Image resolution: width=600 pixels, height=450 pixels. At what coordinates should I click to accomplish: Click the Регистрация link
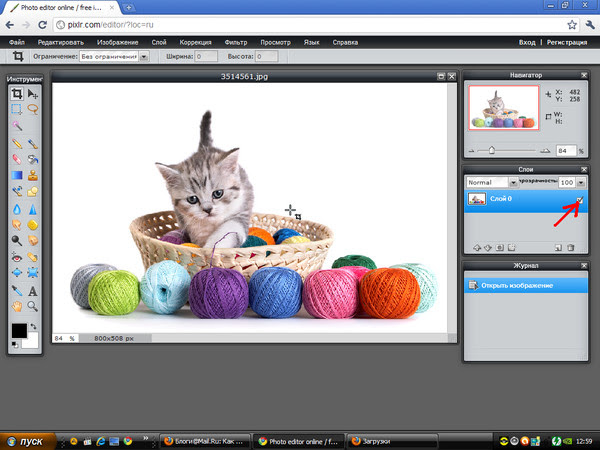[567, 42]
